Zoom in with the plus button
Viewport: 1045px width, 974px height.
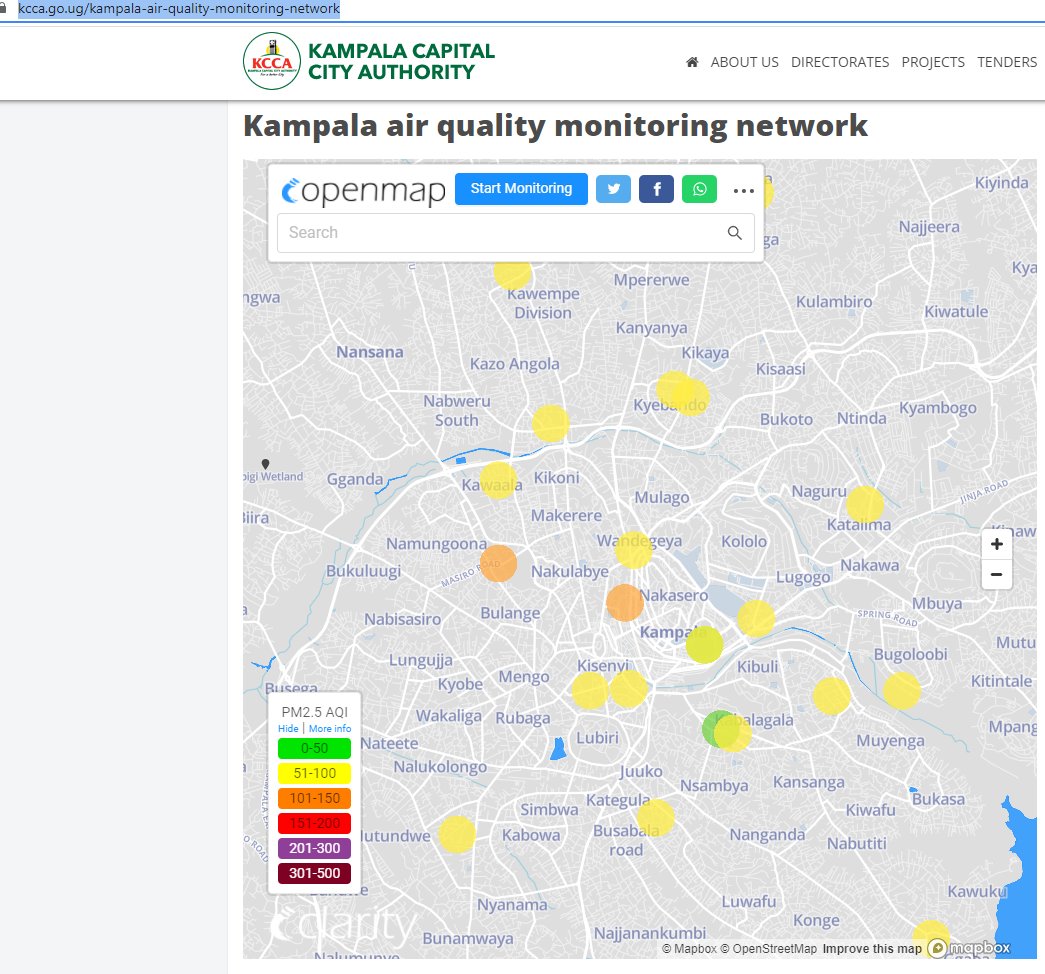pyautogui.click(x=996, y=544)
